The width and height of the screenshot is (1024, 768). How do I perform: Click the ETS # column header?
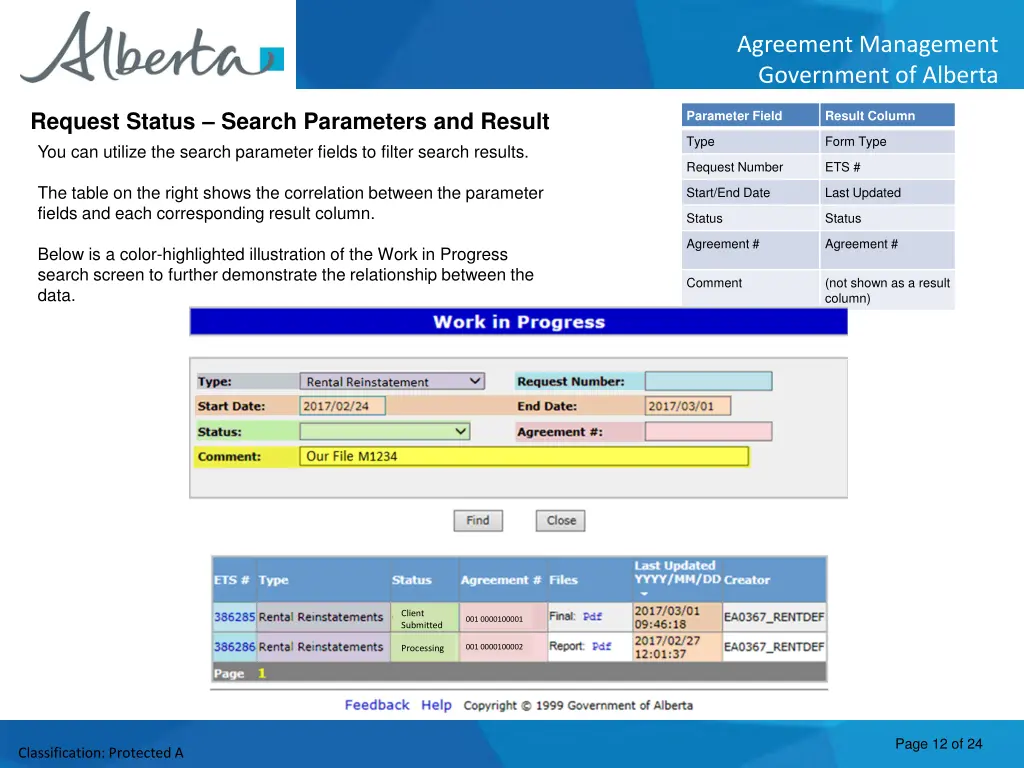pos(231,580)
